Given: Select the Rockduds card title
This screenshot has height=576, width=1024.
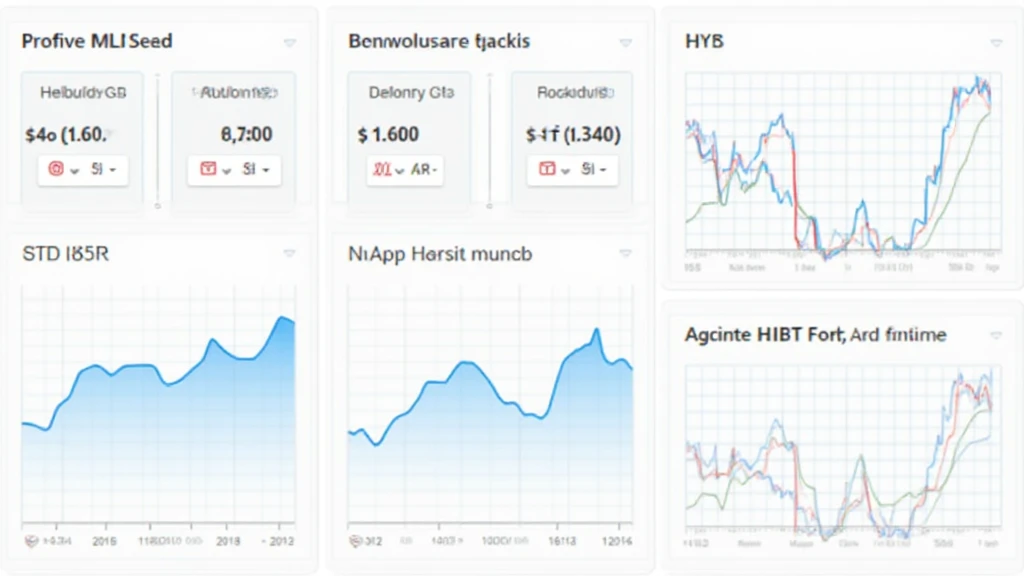Looking at the screenshot, I should (575, 93).
